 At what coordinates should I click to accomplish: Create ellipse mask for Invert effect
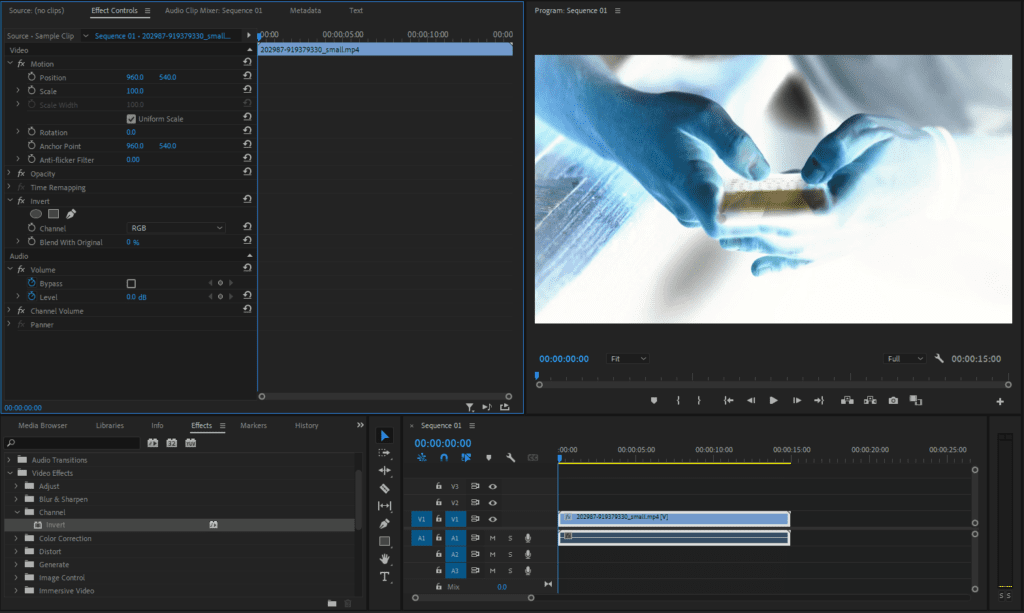click(x=36, y=214)
